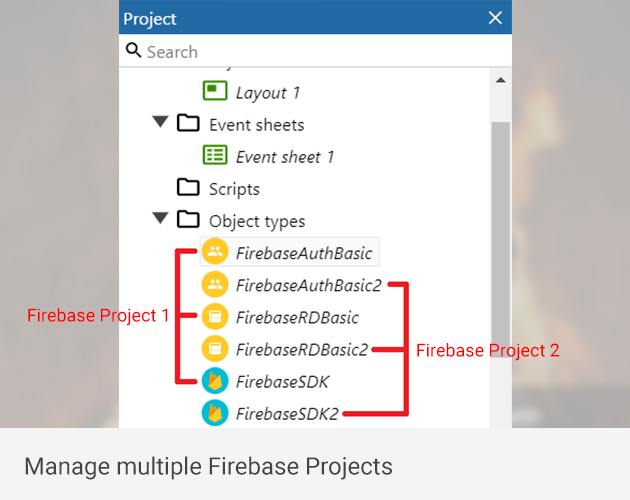630x500 pixels.
Task: Select the FirebaseSDK2 flame icon
Action: (x=215, y=412)
